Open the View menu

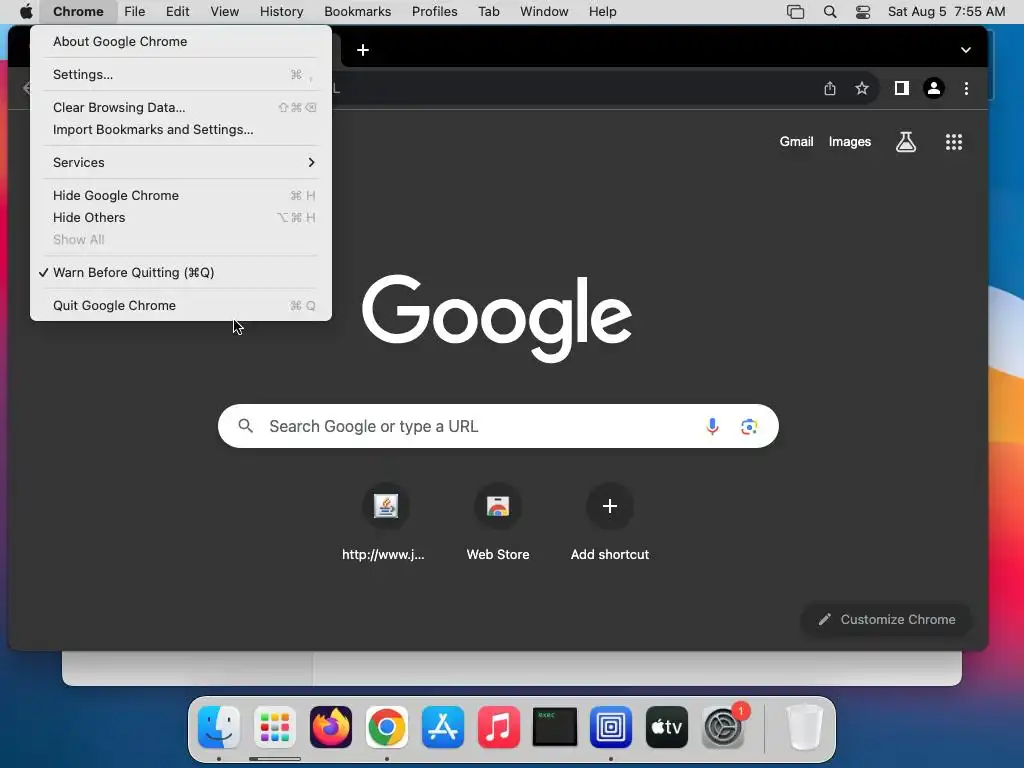[x=225, y=12]
